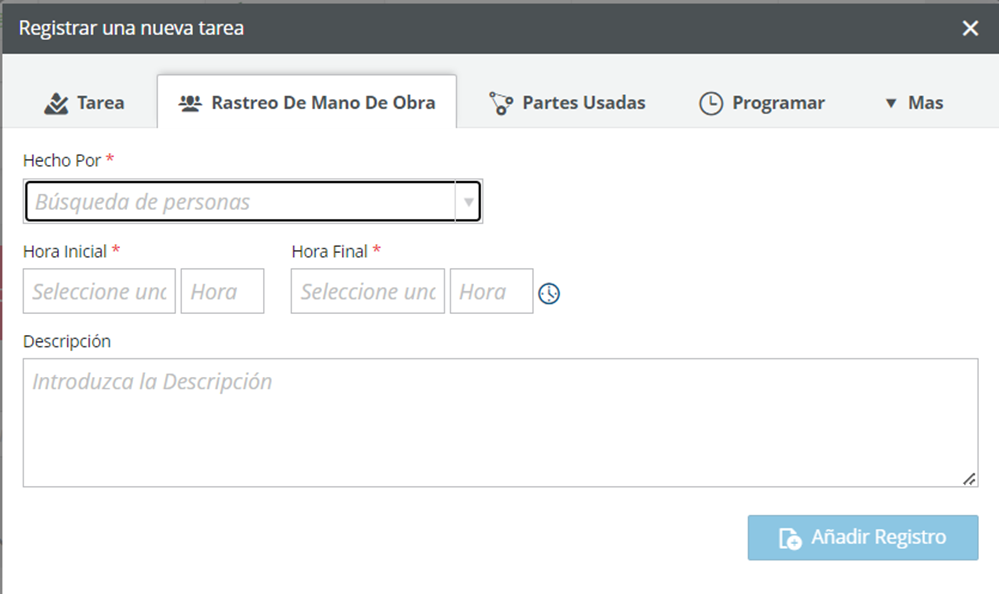Click the clock icon beside Programar
The height and width of the screenshot is (594, 1000).
click(x=711, y=103)
